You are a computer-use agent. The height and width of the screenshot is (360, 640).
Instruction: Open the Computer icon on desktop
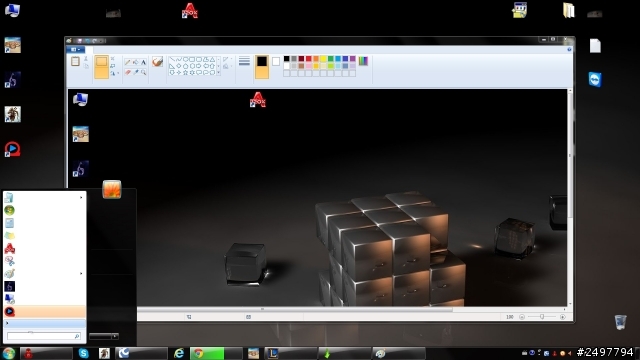(x=12, y=10)
